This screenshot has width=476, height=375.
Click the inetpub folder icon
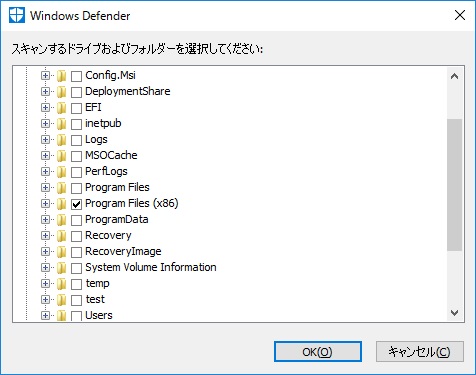pyautogui.click(x=61, y=124)
